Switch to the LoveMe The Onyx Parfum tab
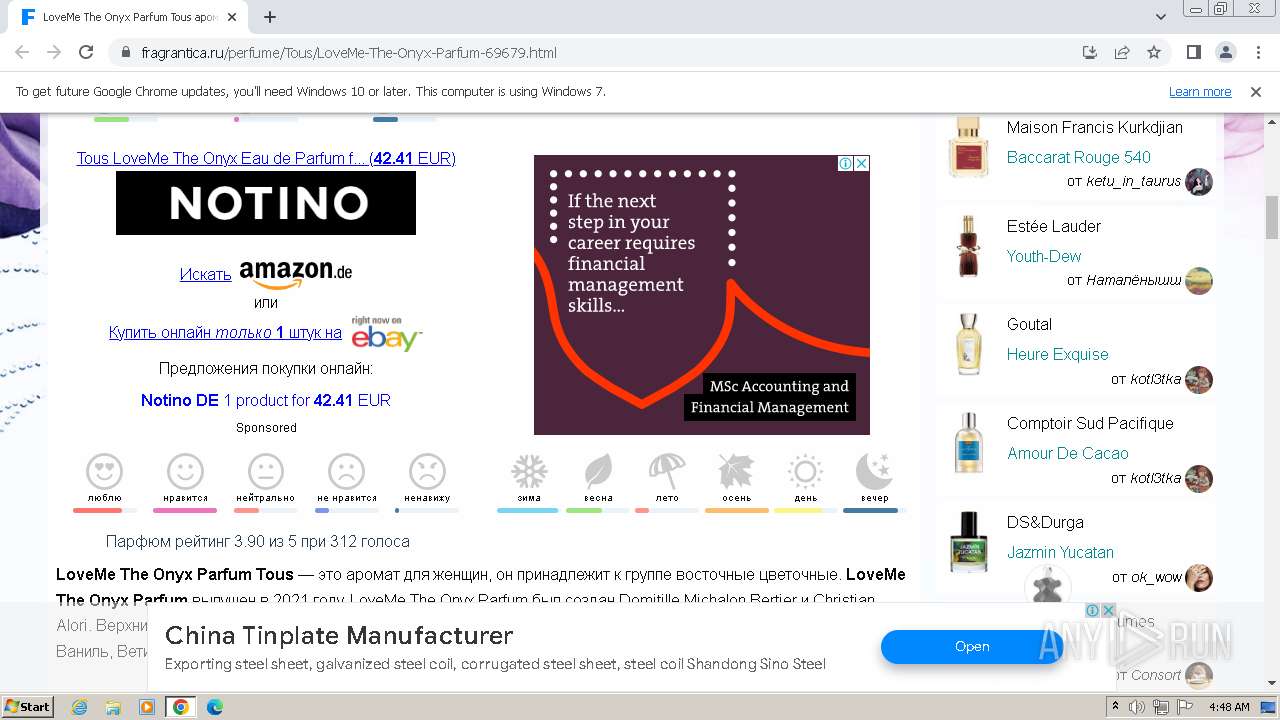 point(130,17)
